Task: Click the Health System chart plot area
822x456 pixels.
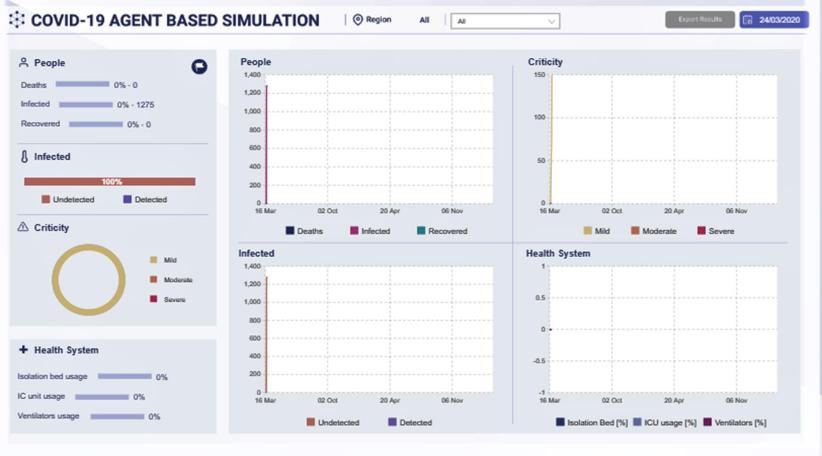Action: click(x=664, y=329)
